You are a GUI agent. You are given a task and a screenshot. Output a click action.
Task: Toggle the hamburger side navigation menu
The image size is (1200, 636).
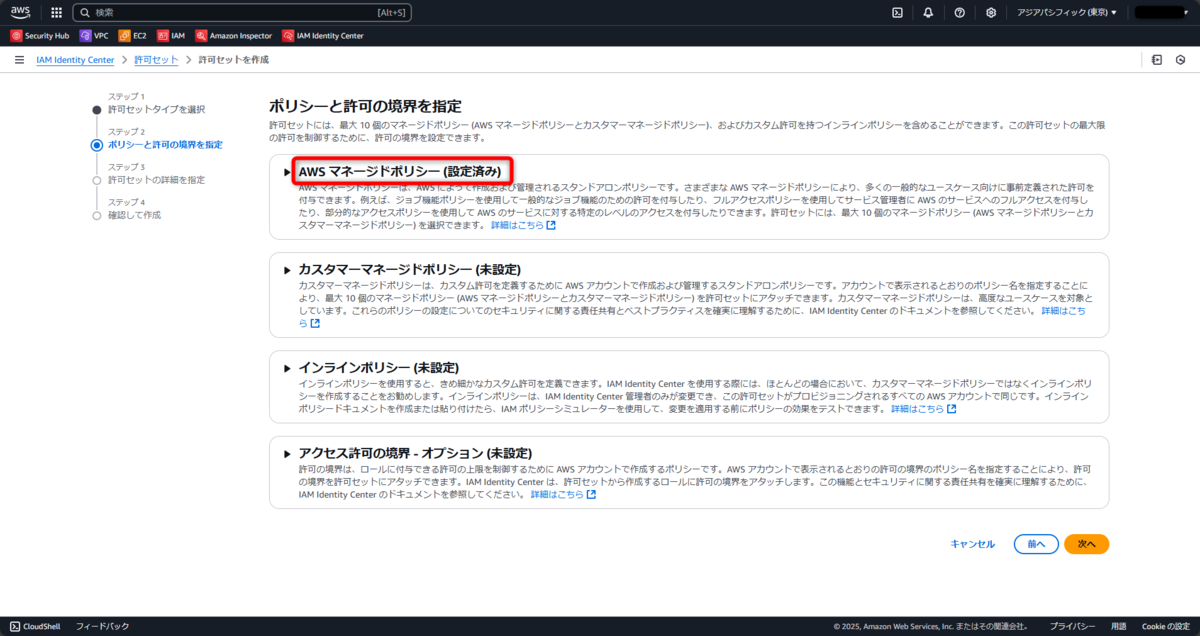point(19,60)
